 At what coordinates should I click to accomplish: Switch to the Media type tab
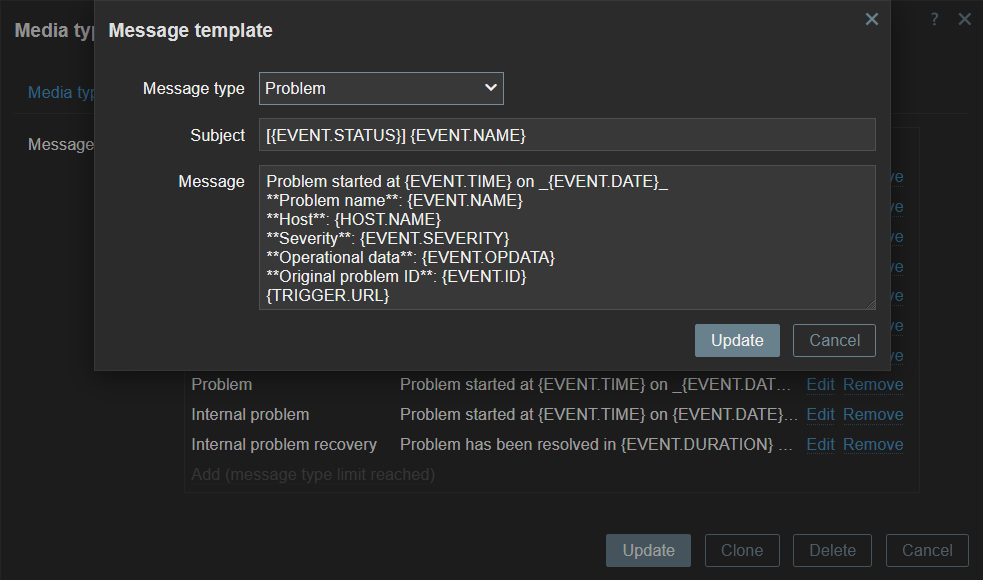click(x=60, y=93)
